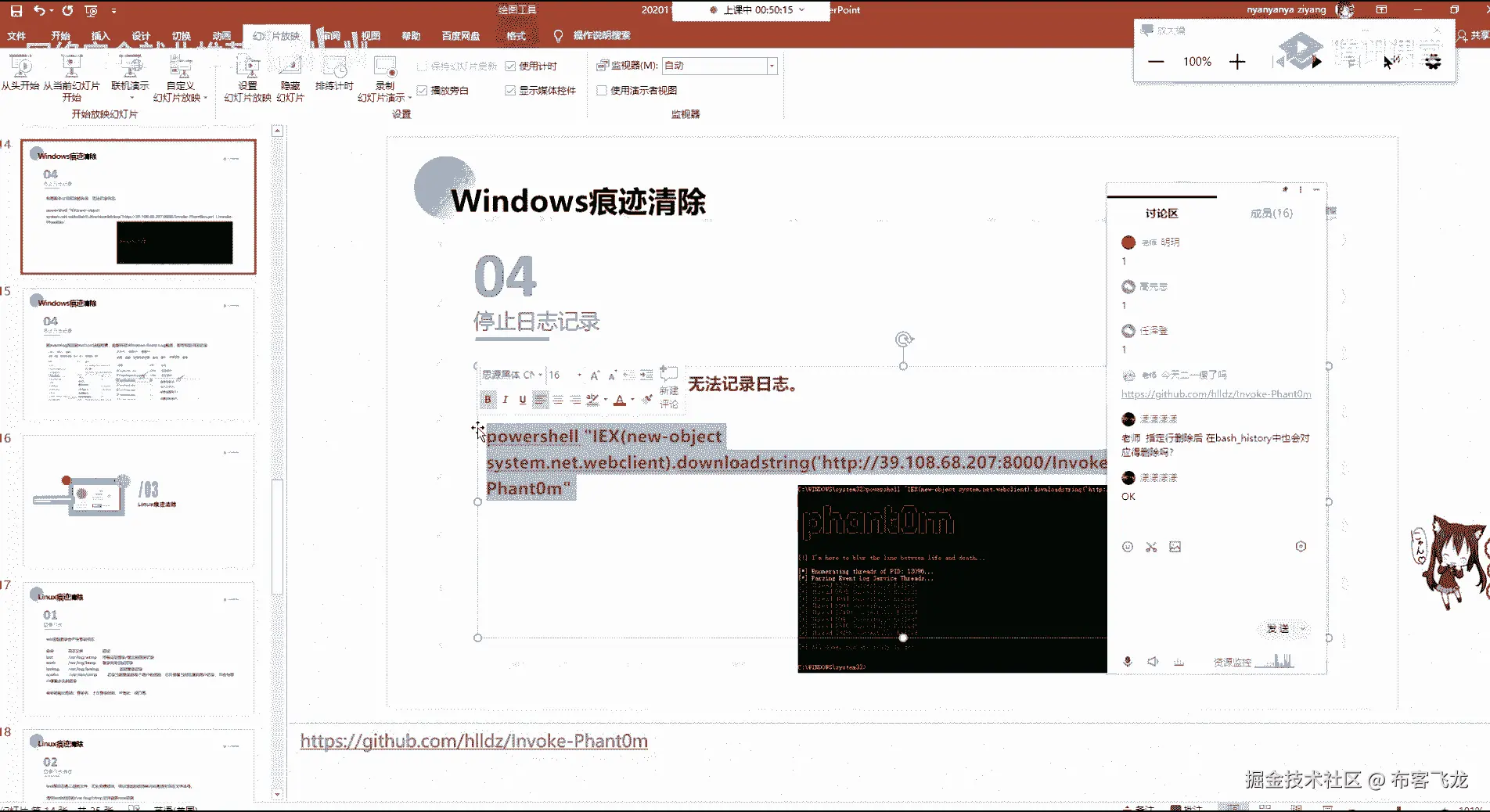The image size is (1490, 812).
Task: Click scissors screenshot icon in discussion panel
Action: pos(1151,547)
